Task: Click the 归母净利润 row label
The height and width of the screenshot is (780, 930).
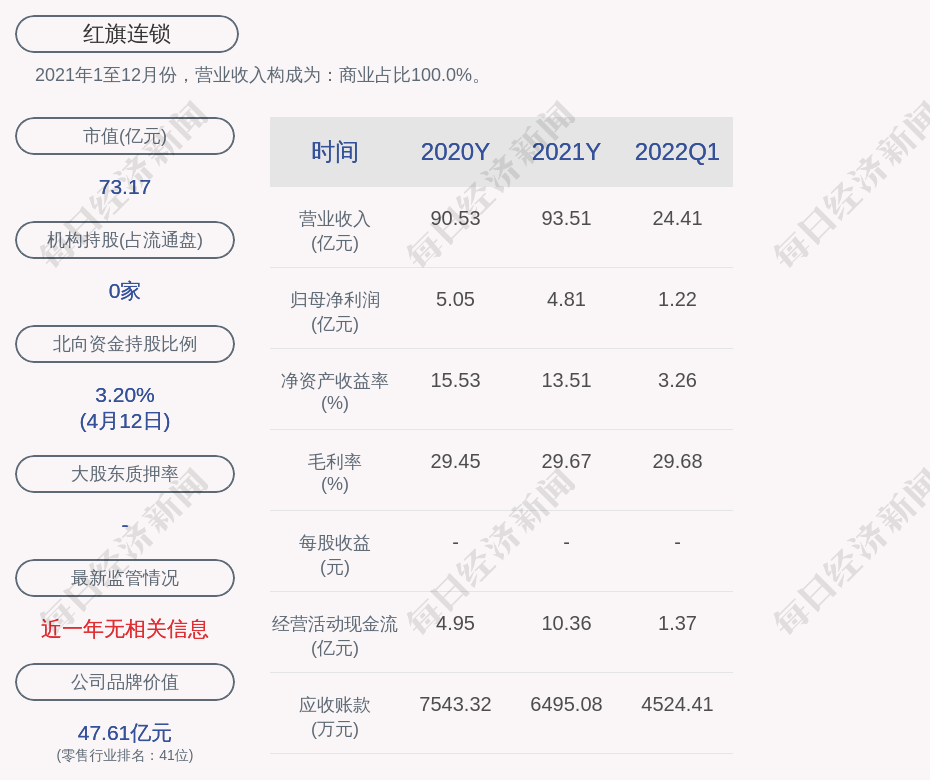Action: click(x=335, y=312)
